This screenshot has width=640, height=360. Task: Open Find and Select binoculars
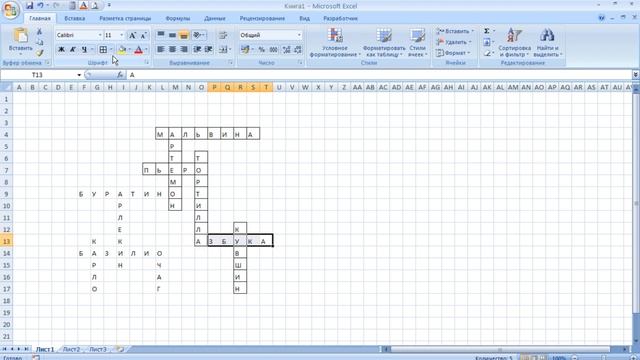coord(547,42)
